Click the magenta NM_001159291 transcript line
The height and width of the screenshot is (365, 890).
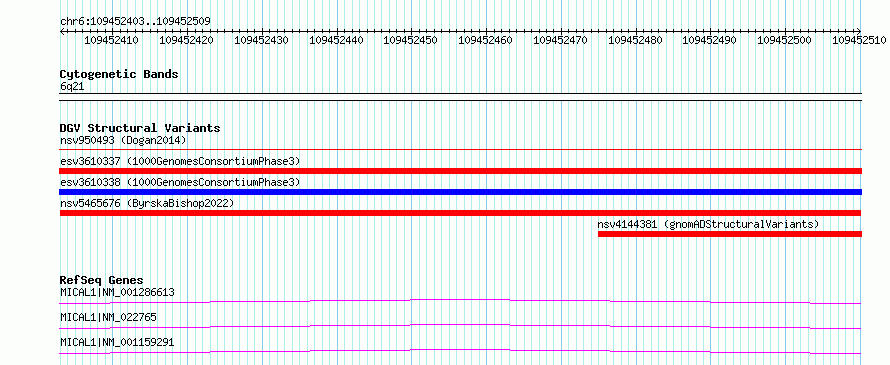click(x=461, y=351)
